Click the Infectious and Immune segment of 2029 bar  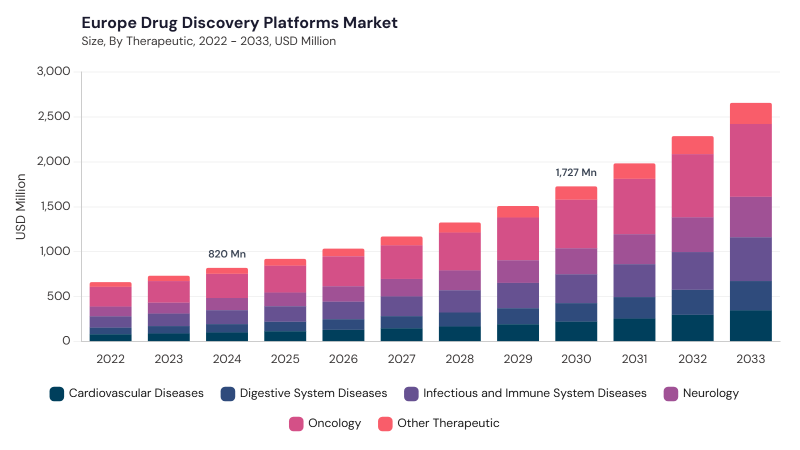(x=518, y=296)
